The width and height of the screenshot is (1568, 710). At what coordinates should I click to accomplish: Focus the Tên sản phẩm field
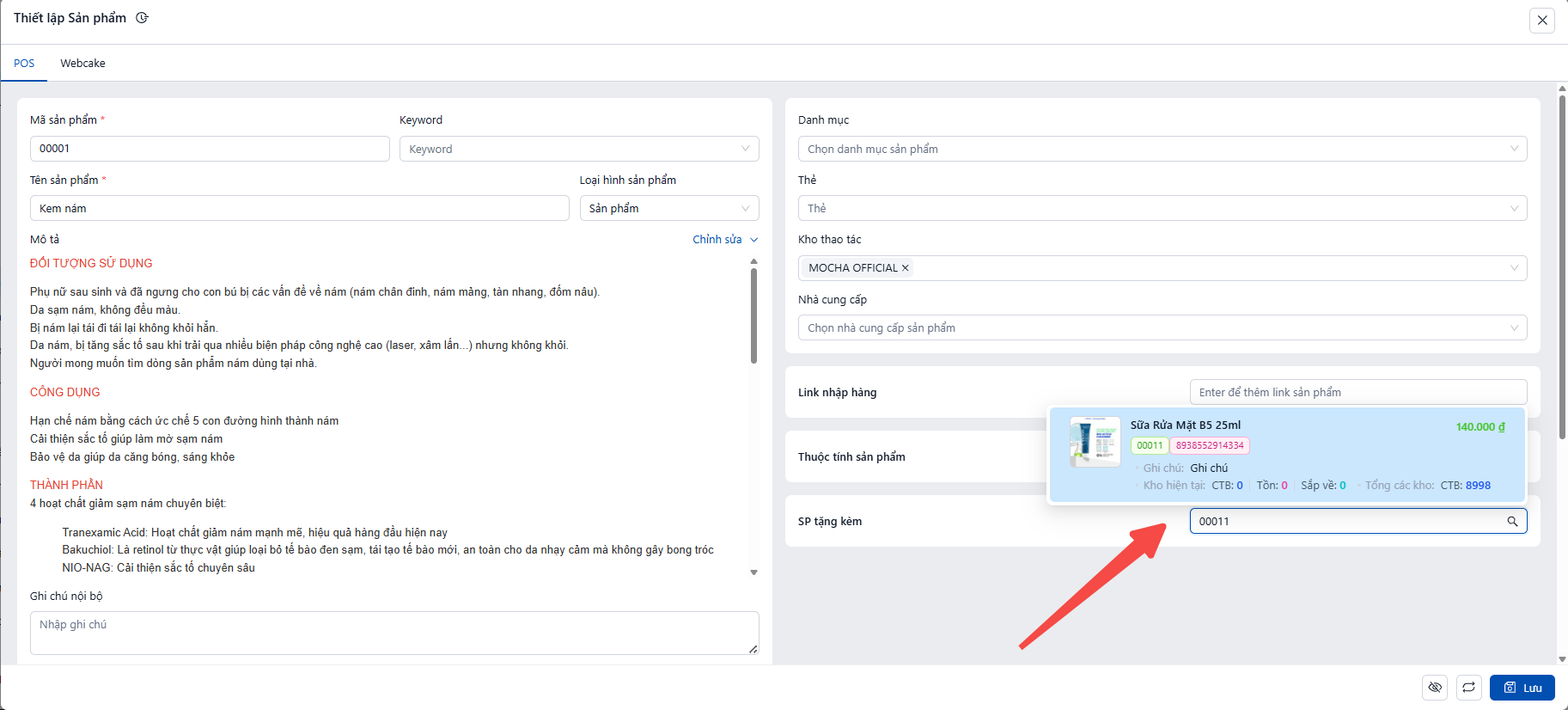pos(299,208)
